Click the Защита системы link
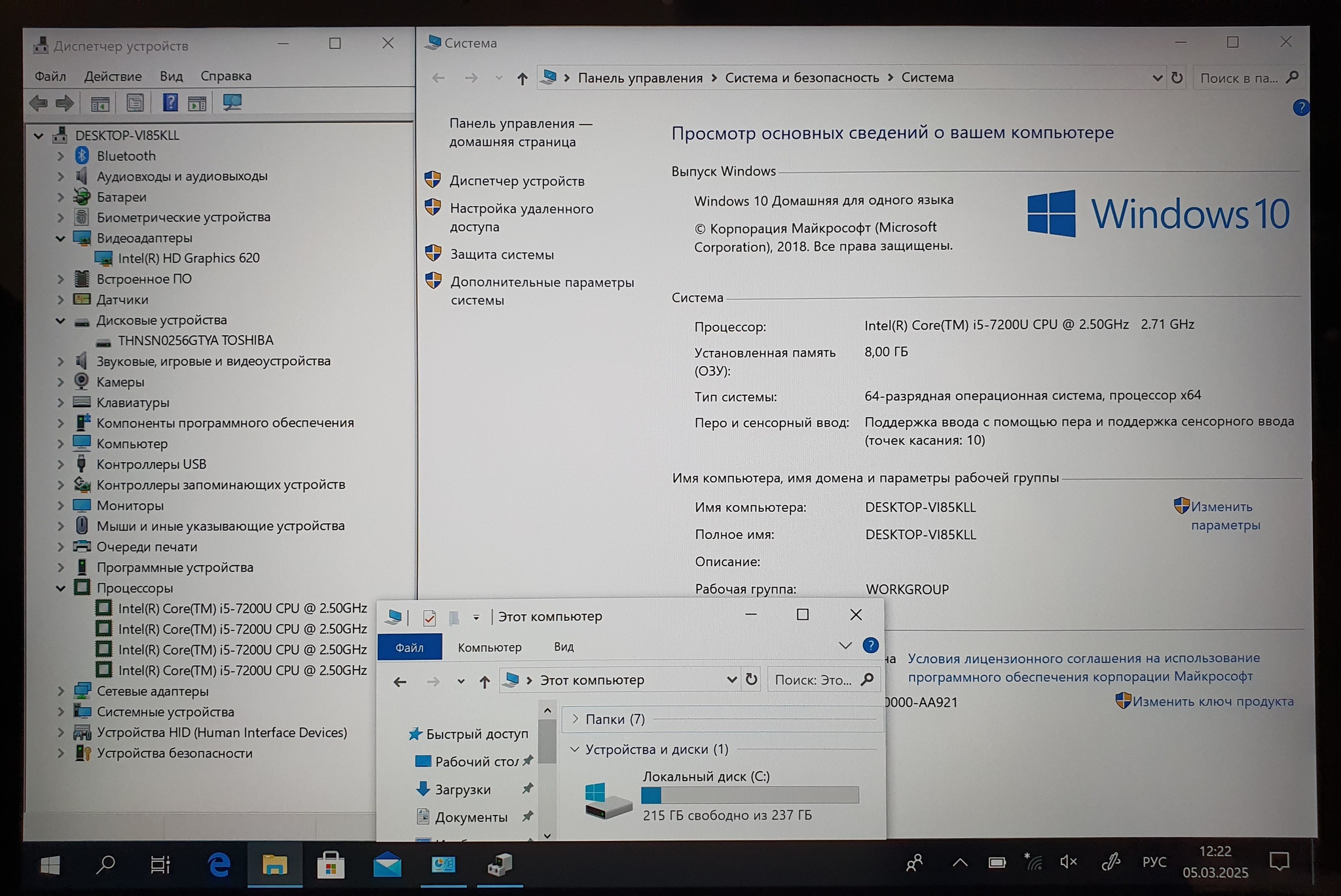This screenshot has height=896, width=1341. [502, 255]
